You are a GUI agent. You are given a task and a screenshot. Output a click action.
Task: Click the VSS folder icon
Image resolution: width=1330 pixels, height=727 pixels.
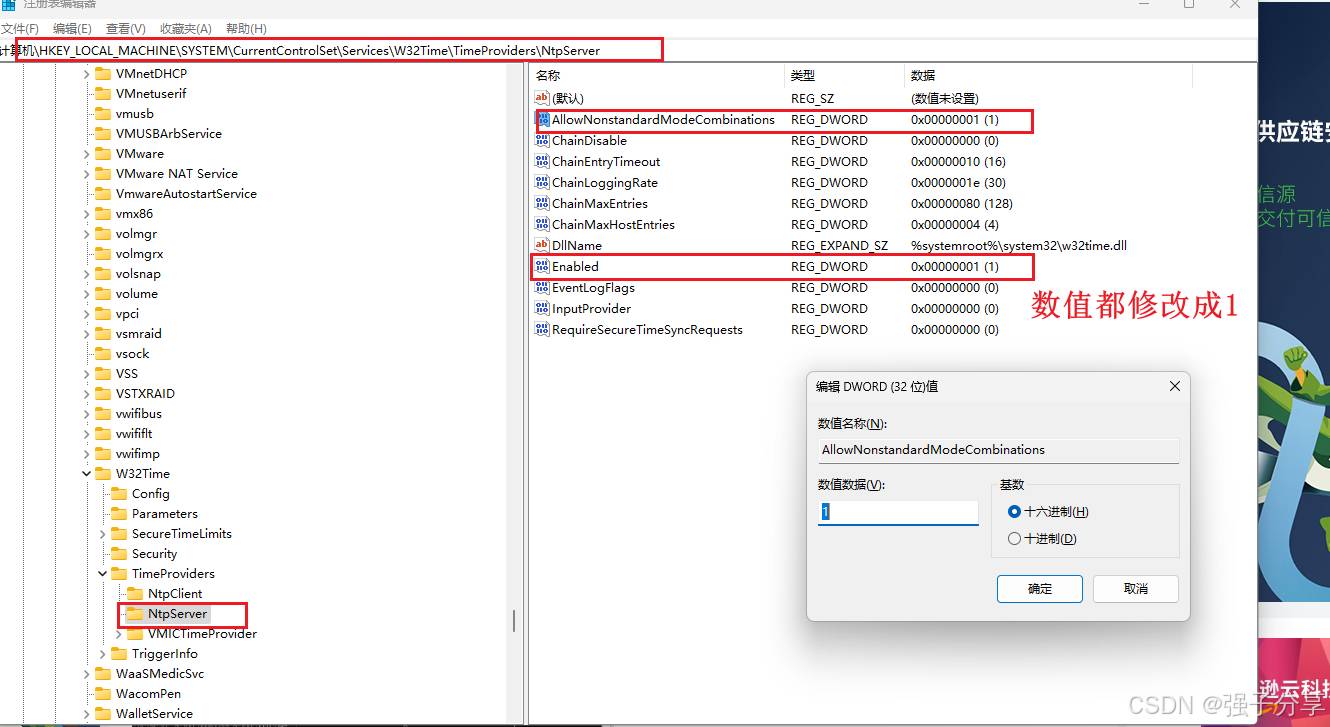point(103,373)
